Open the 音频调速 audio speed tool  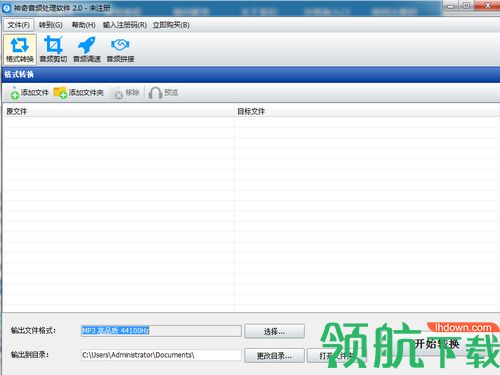pyautogui.click(x=87, y=49)
